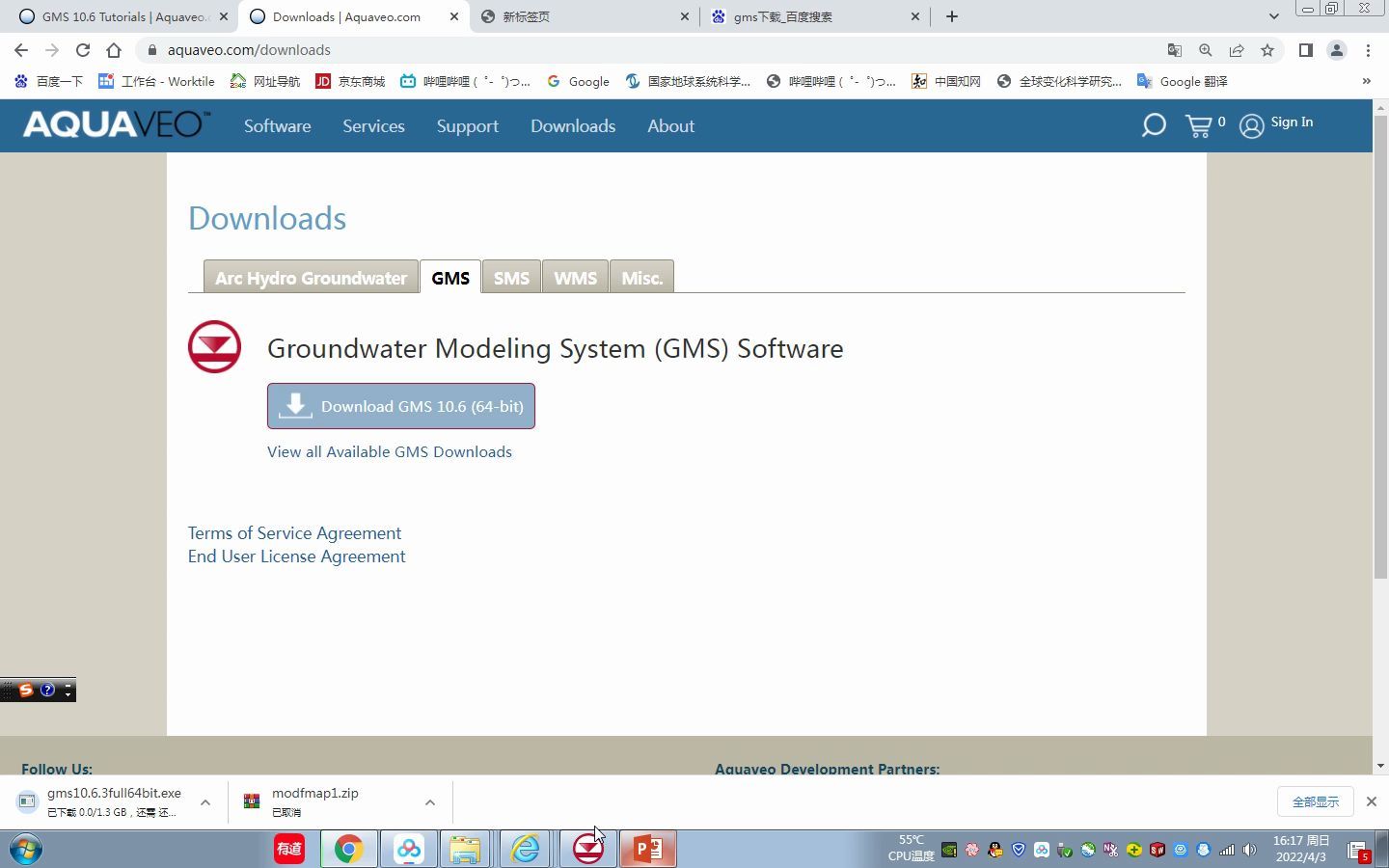
Task: Open 京东商城 bookmark
Action: click(x=350, y=81)
